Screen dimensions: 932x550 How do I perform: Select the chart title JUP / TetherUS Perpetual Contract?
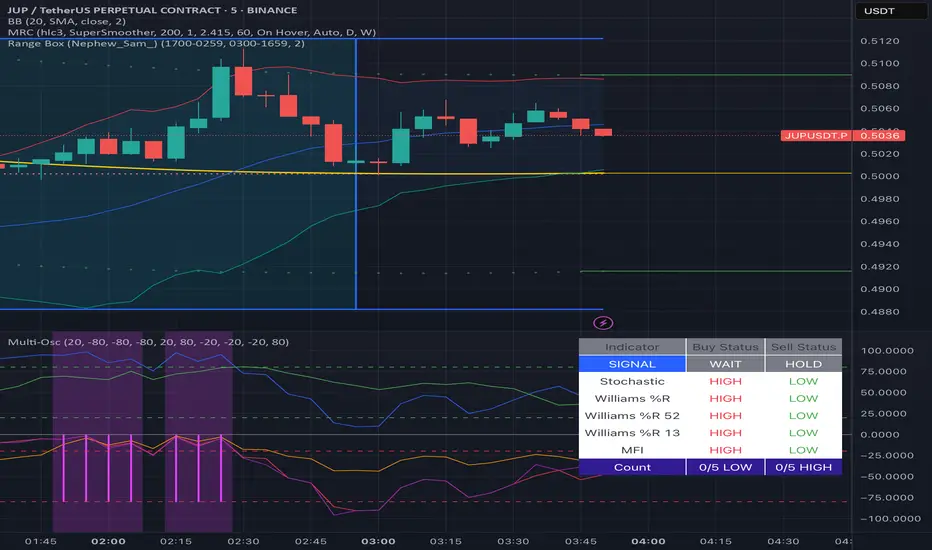[152, 10]
